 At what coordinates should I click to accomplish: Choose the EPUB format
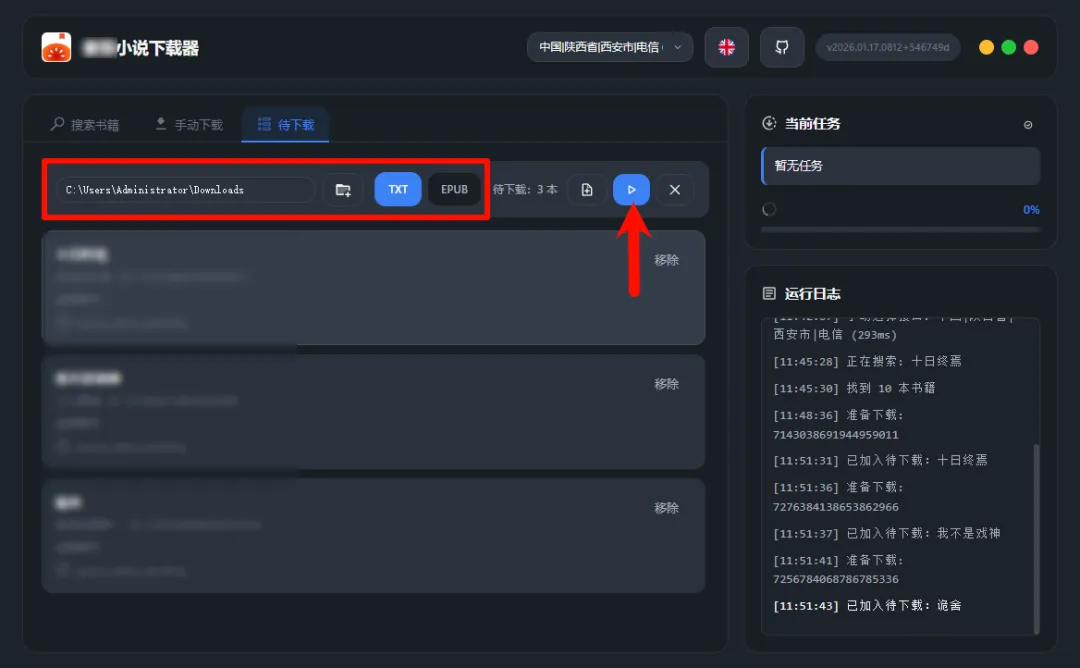click(x=454, y=189)
